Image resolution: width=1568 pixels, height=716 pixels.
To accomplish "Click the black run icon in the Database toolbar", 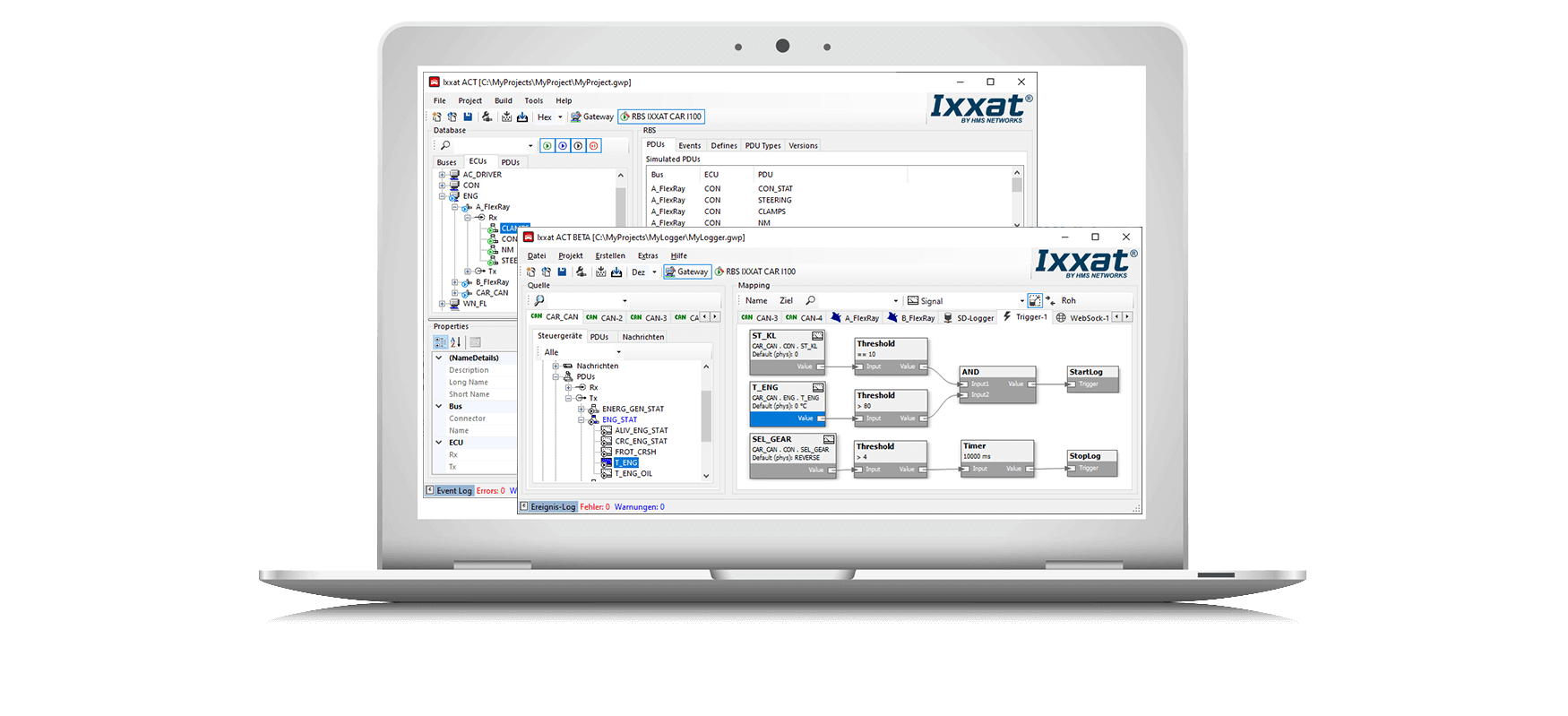I will 578,145.
